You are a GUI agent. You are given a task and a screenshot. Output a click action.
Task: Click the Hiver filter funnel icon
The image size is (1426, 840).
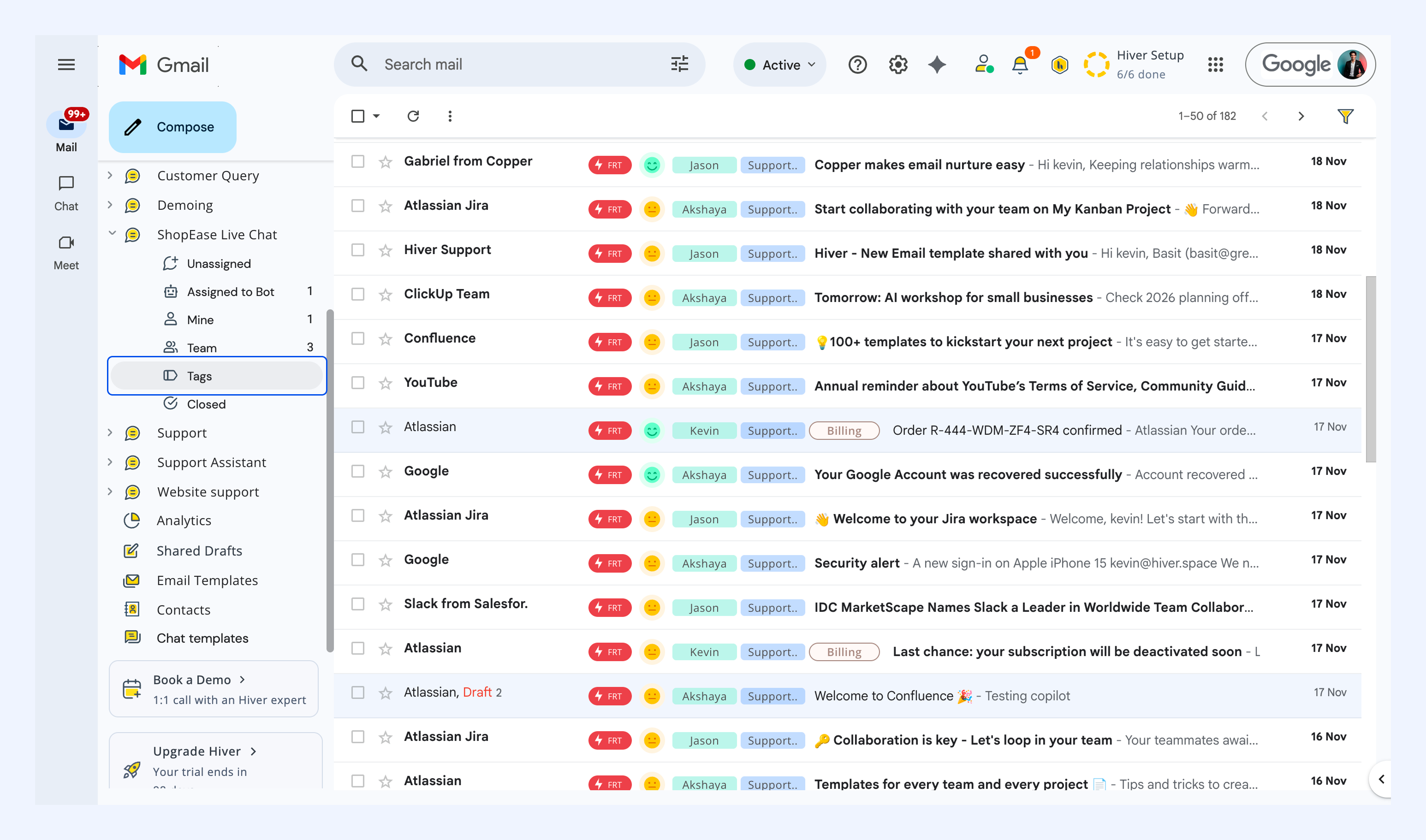[1345, 116]
